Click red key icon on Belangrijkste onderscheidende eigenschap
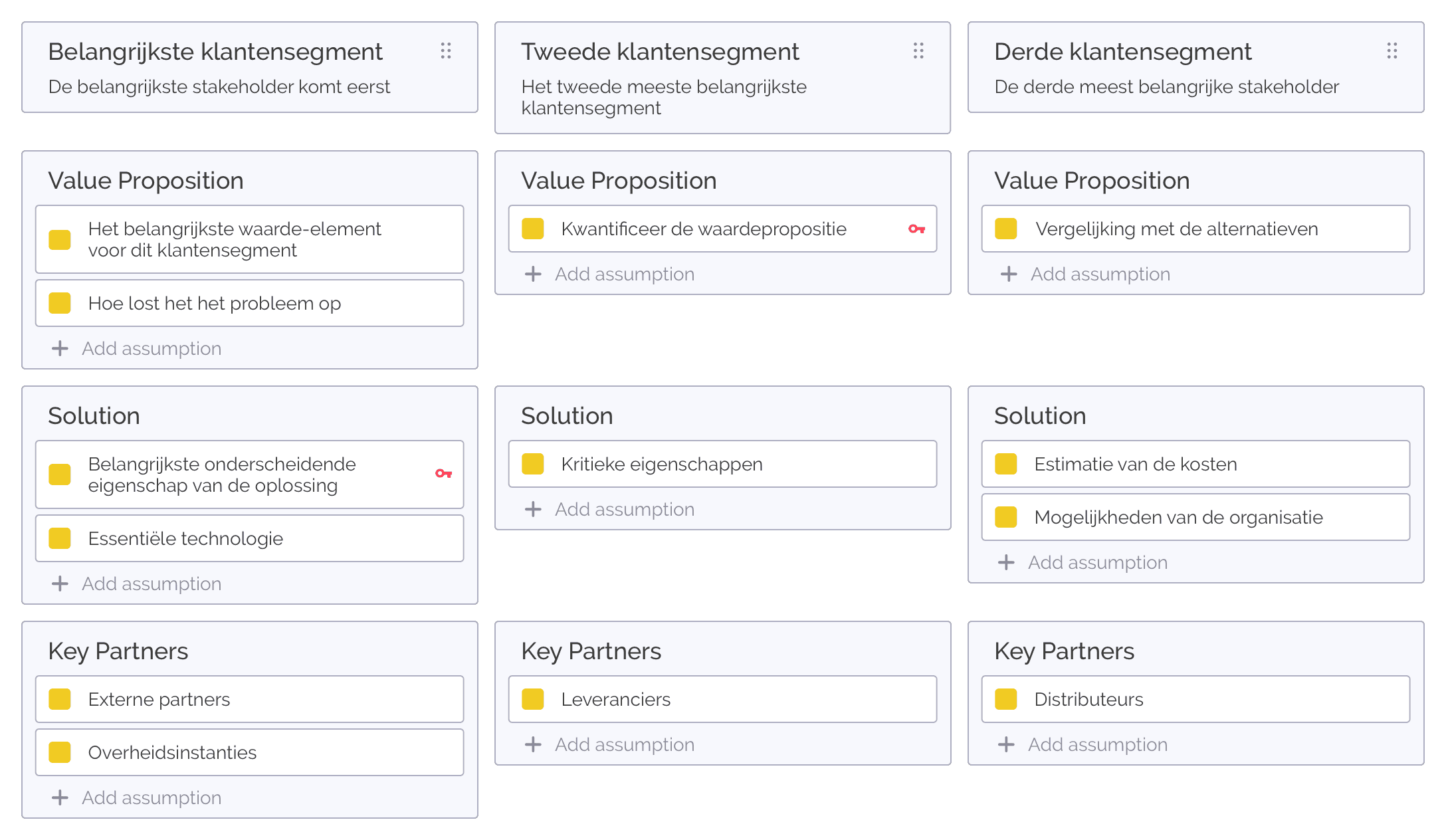 (443, 474)
